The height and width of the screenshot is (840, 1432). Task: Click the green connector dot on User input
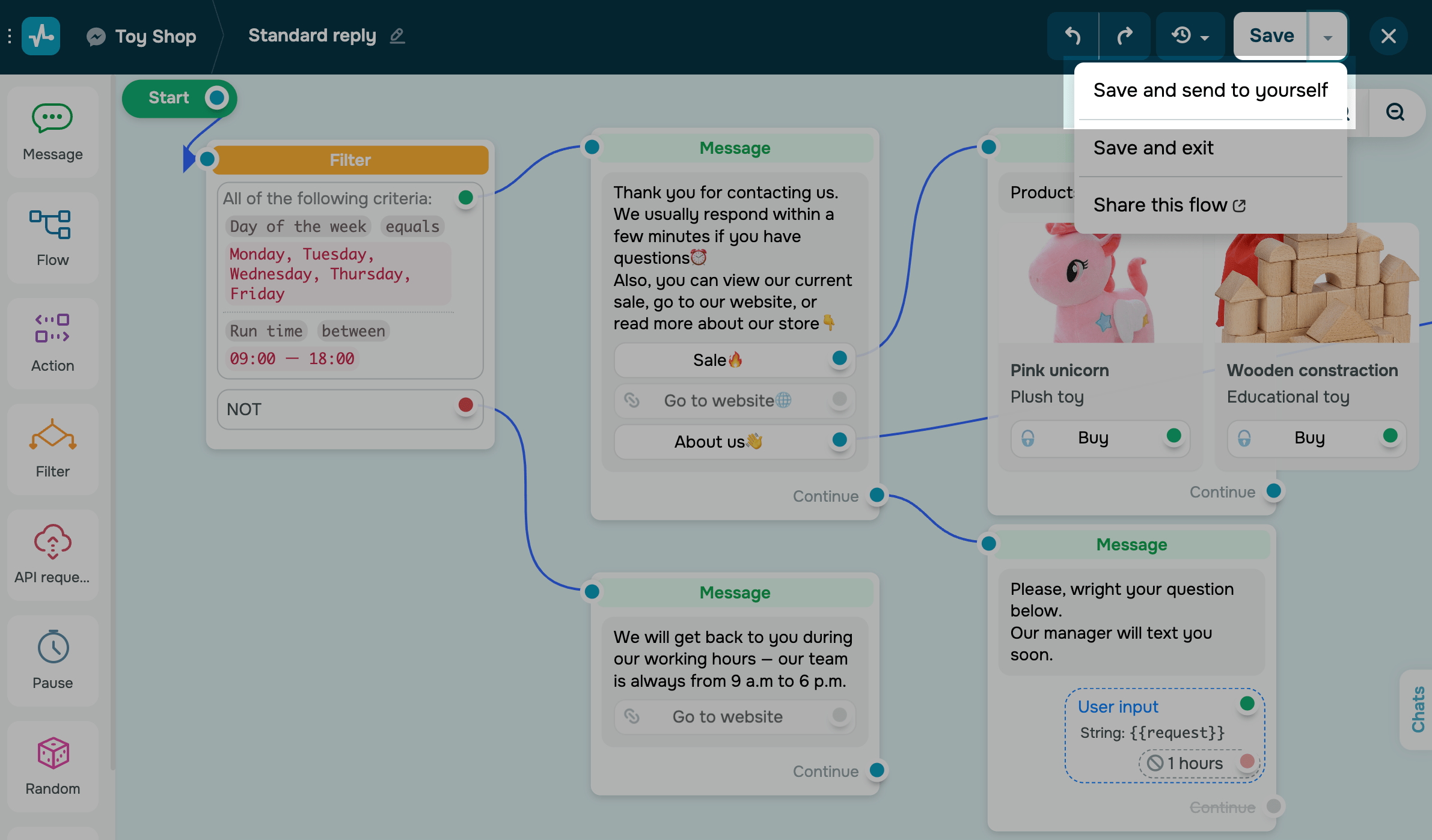(x=1247, y=704)
